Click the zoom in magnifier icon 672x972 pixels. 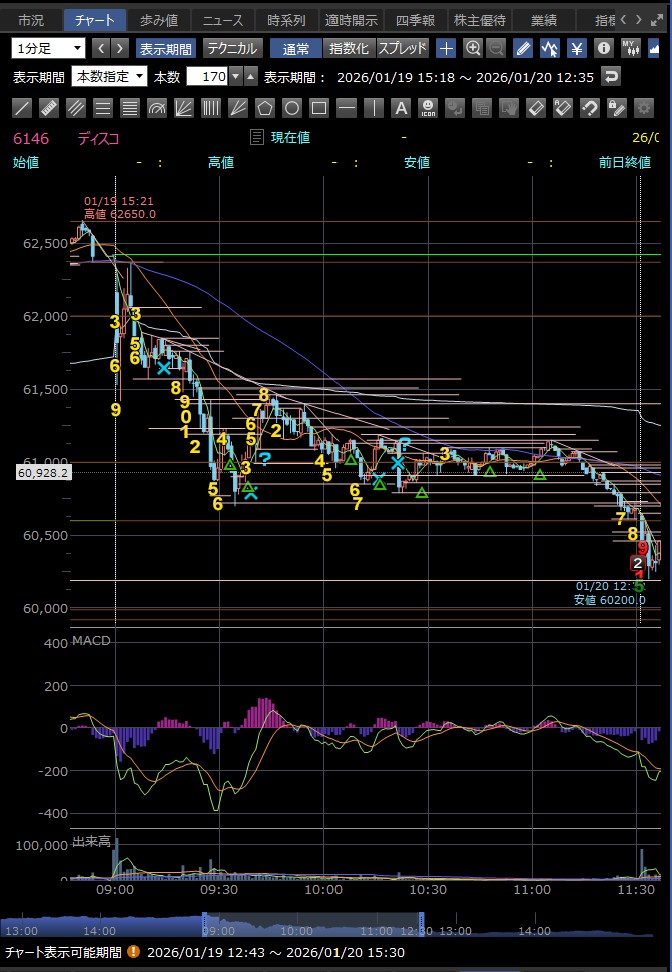[x=473, y=48]
